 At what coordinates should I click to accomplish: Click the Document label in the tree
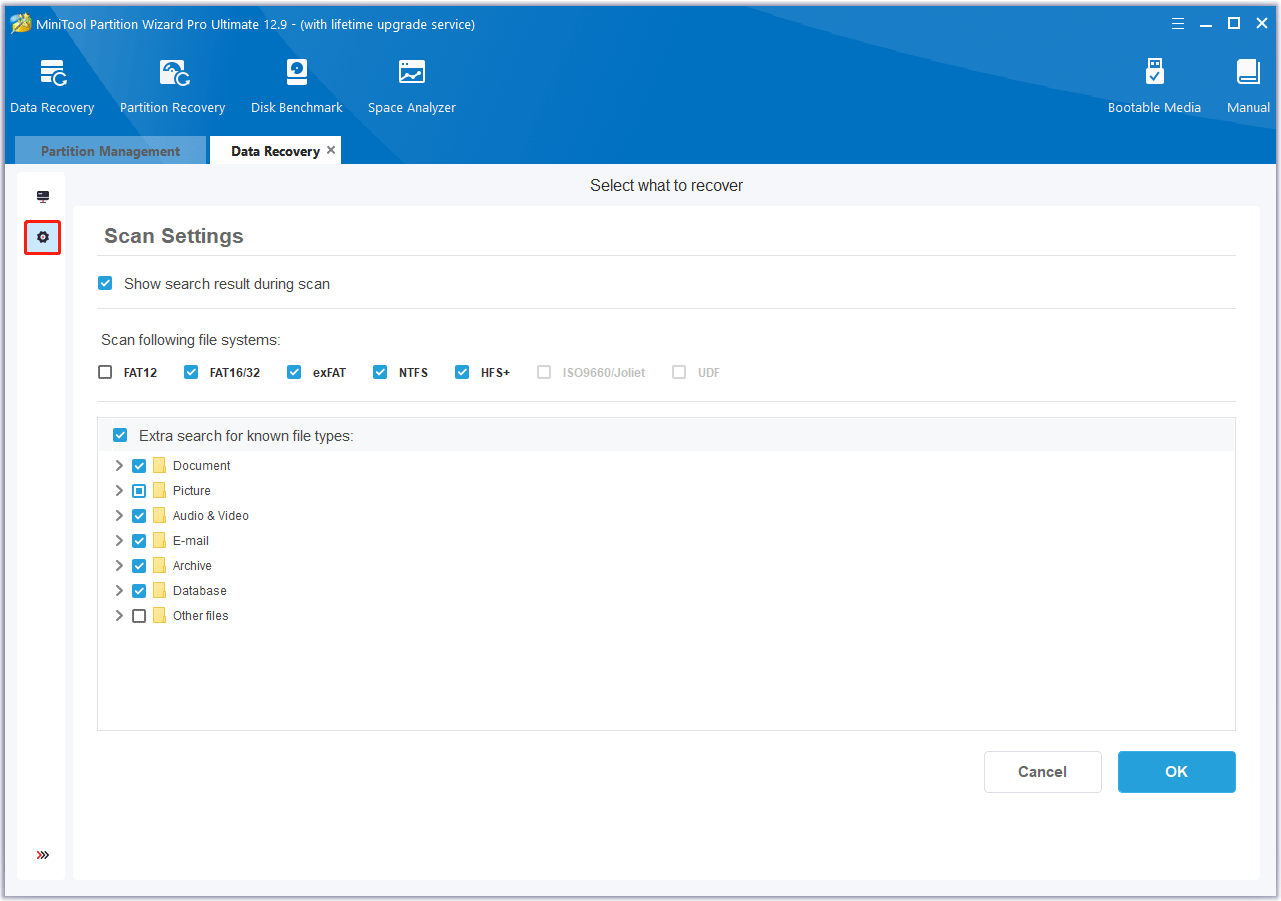201,466
